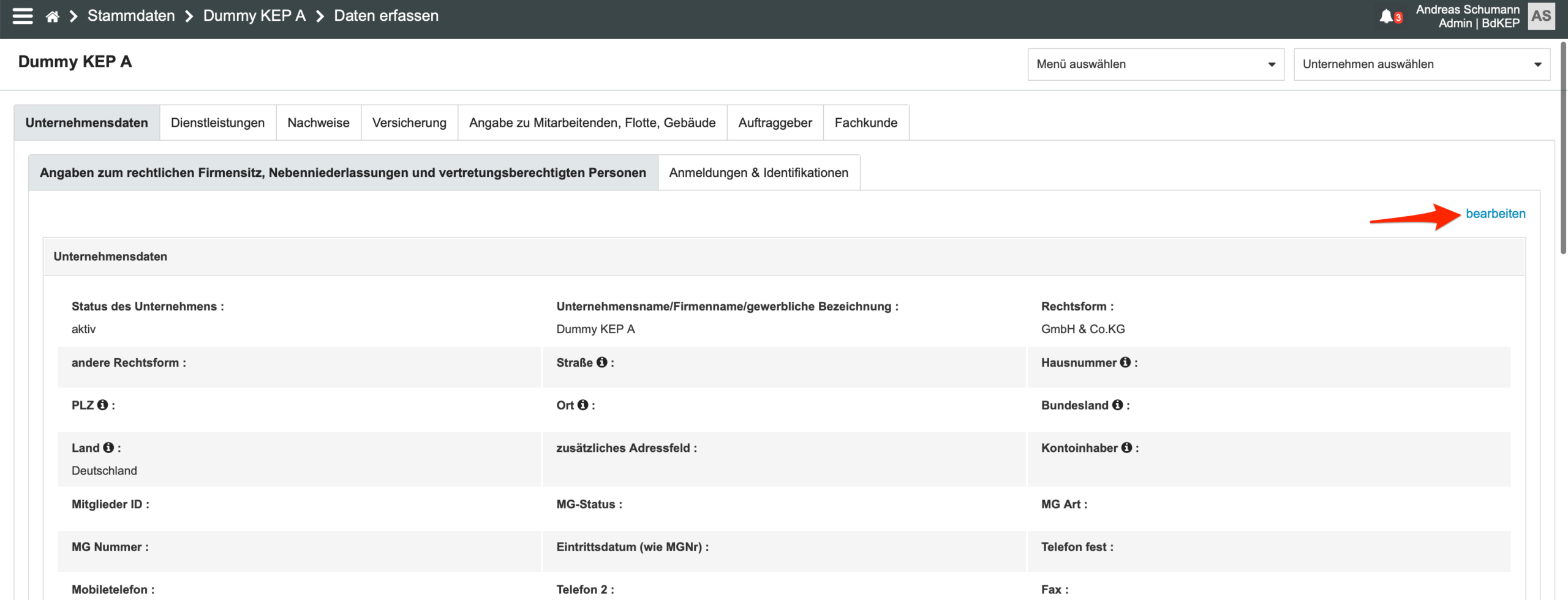Show info icon next to Bundesland
This screenshot has height=600, width=1568.
pyautogui.click(x=1117, y=405)
